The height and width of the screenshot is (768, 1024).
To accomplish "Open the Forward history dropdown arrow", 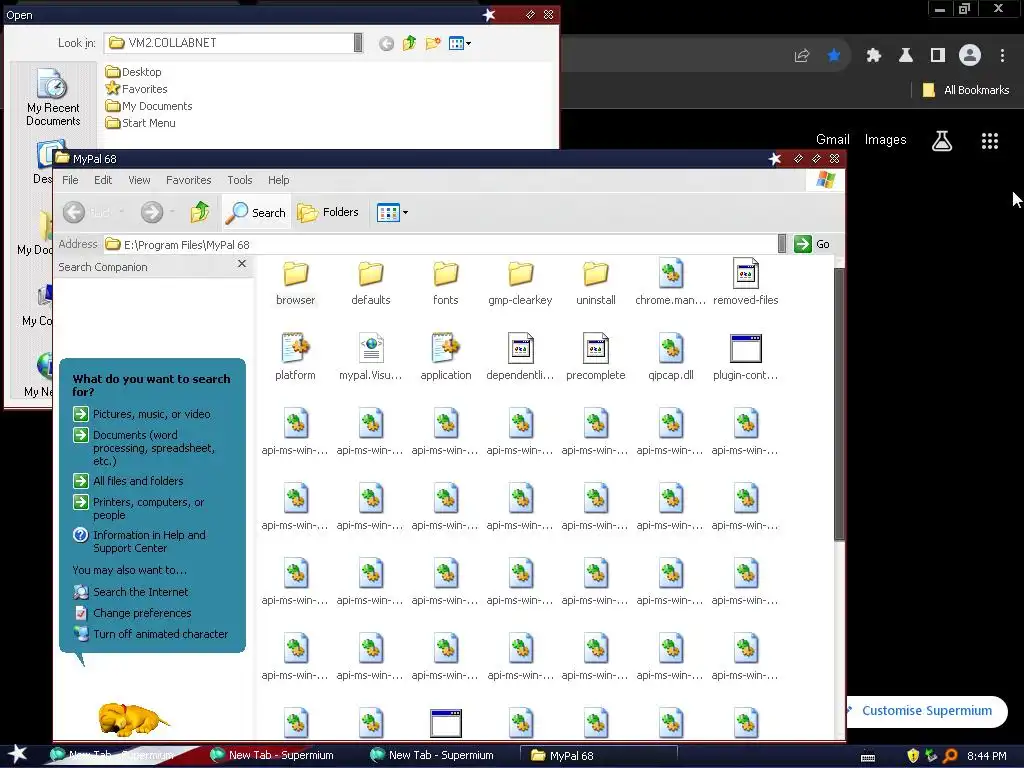I will click(172, 212).
